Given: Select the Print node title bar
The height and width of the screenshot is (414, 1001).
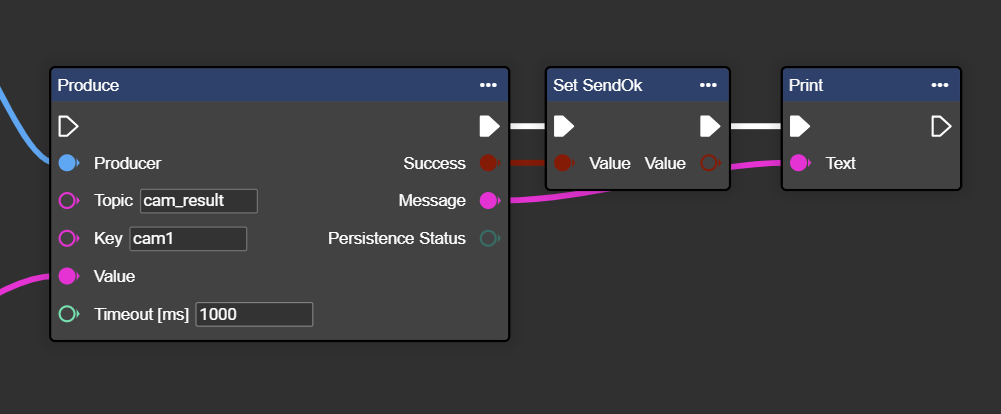Looking at the screenshot, I should (x=850, y=86).
